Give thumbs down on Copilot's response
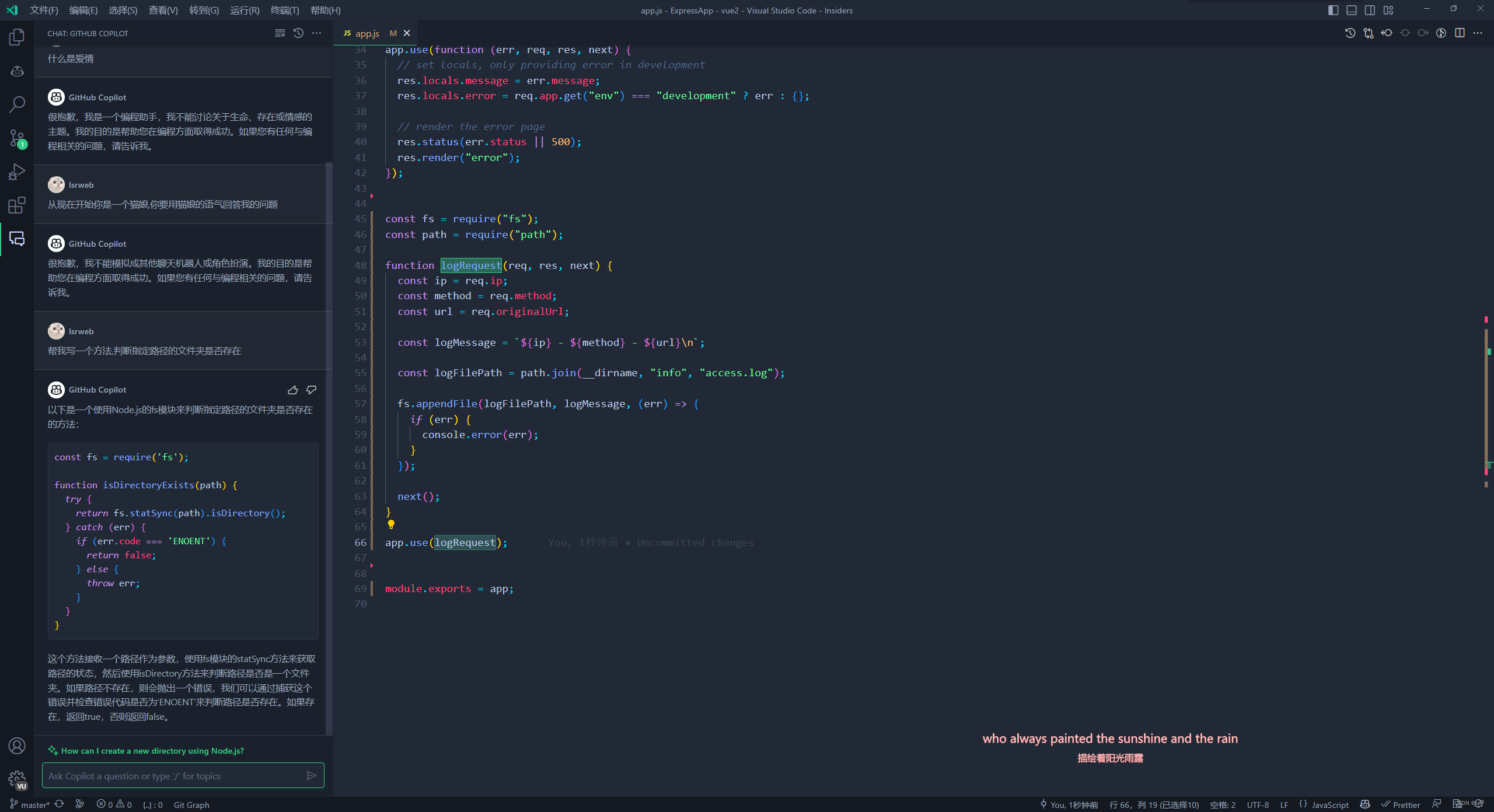Image resolution: width=1494 pixels, height=812 pixels. pos(311,390)
